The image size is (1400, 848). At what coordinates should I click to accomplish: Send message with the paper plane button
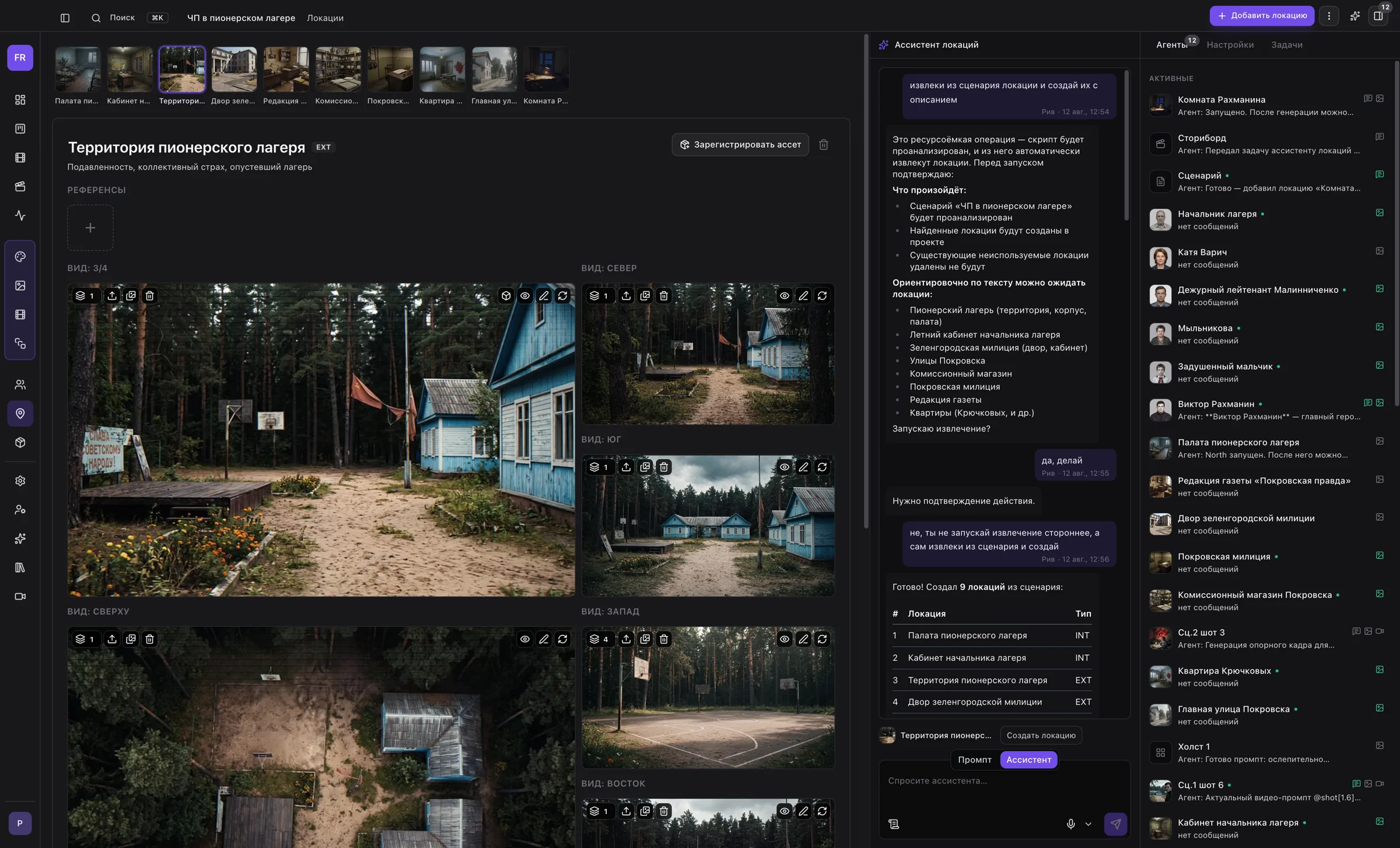click(x=1115, y=824)
